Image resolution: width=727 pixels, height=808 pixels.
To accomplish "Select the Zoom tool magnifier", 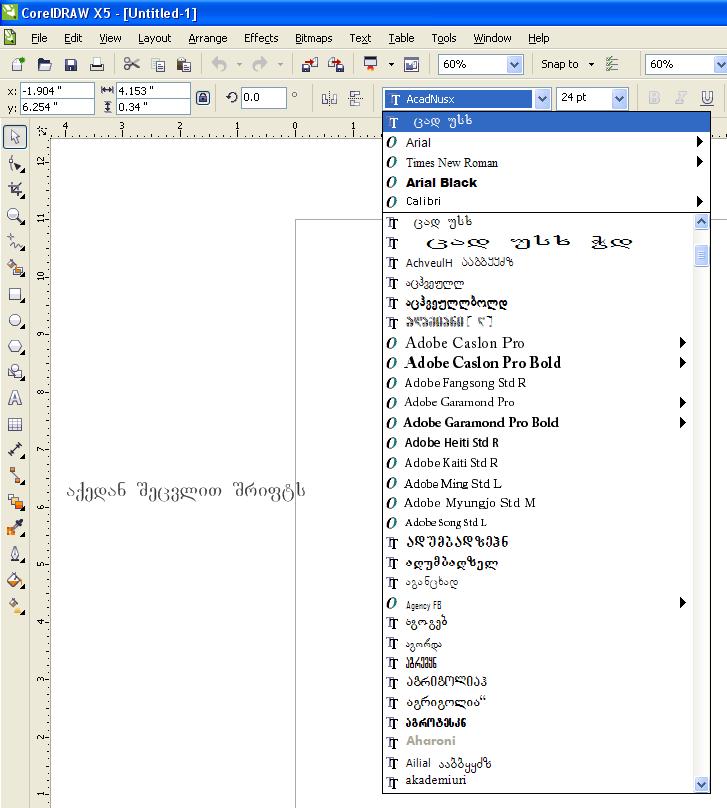I will click(15, 216).
